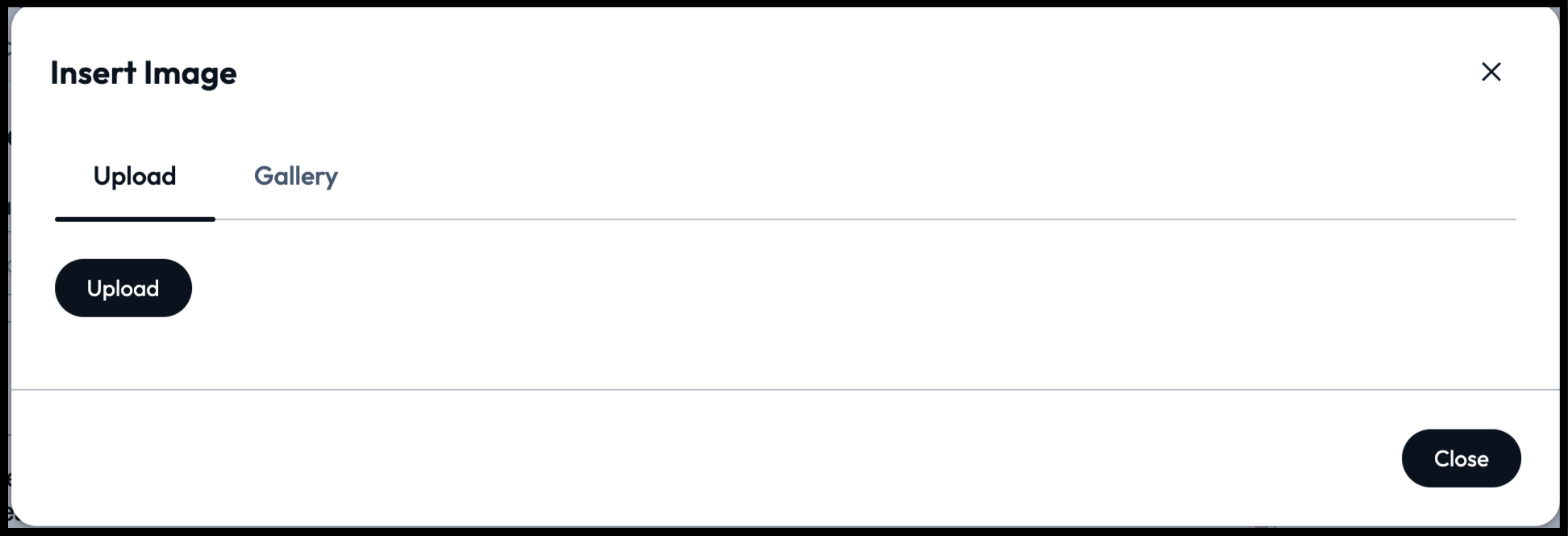This screenshot has height=536, width=1568.
Task: Go to Gallery next to Upload tab
Action: [x=295, y=176]
